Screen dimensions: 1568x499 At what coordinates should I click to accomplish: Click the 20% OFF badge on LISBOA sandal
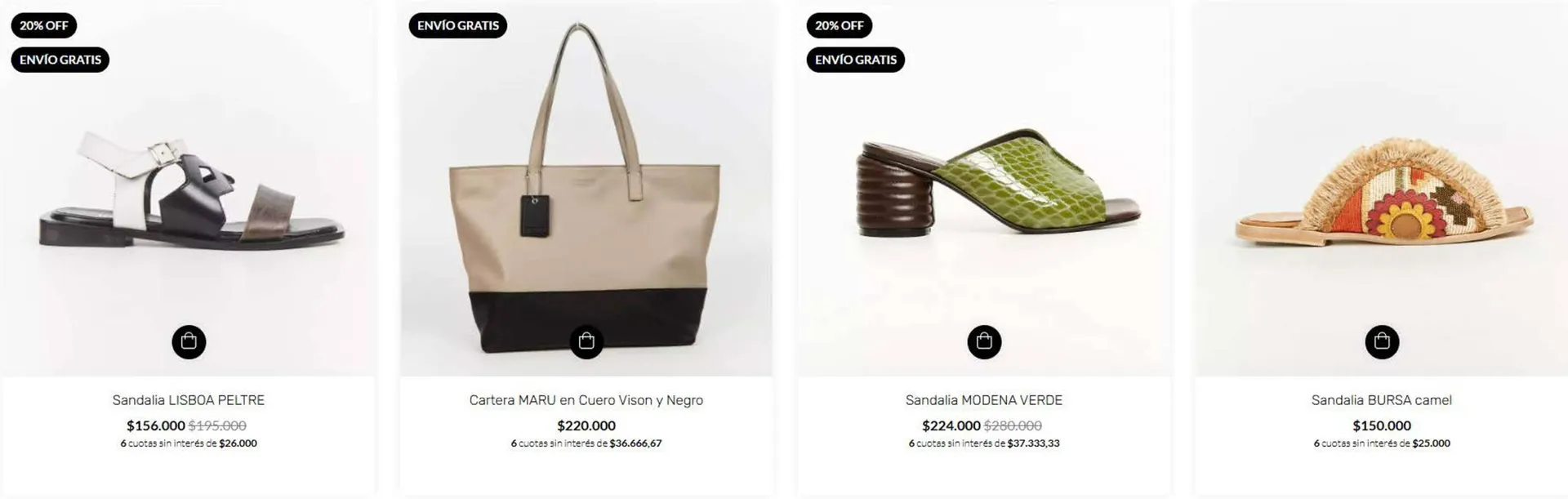(44, 25)
